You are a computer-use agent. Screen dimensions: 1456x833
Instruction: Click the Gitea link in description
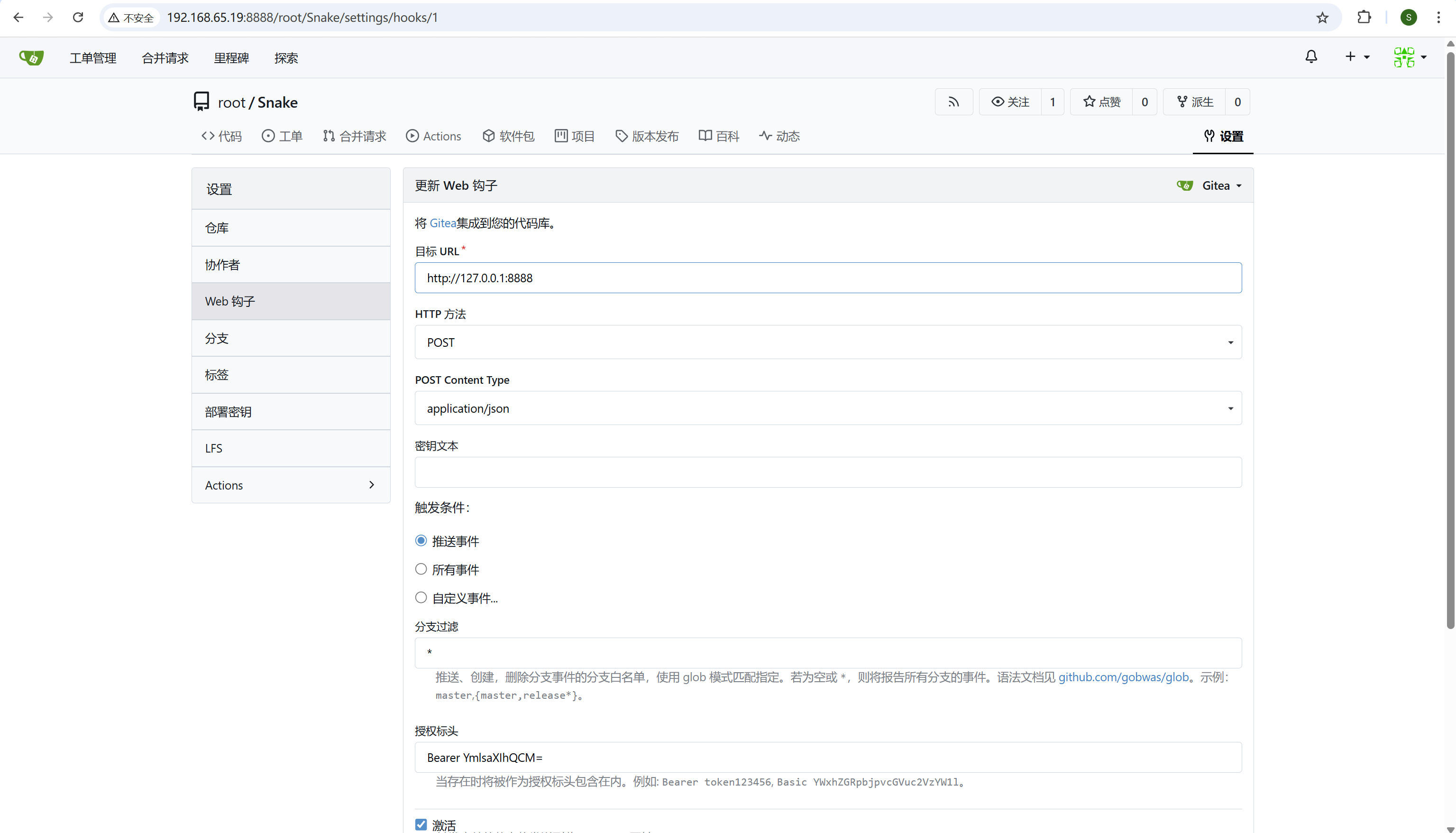click(x=442, y=223)
